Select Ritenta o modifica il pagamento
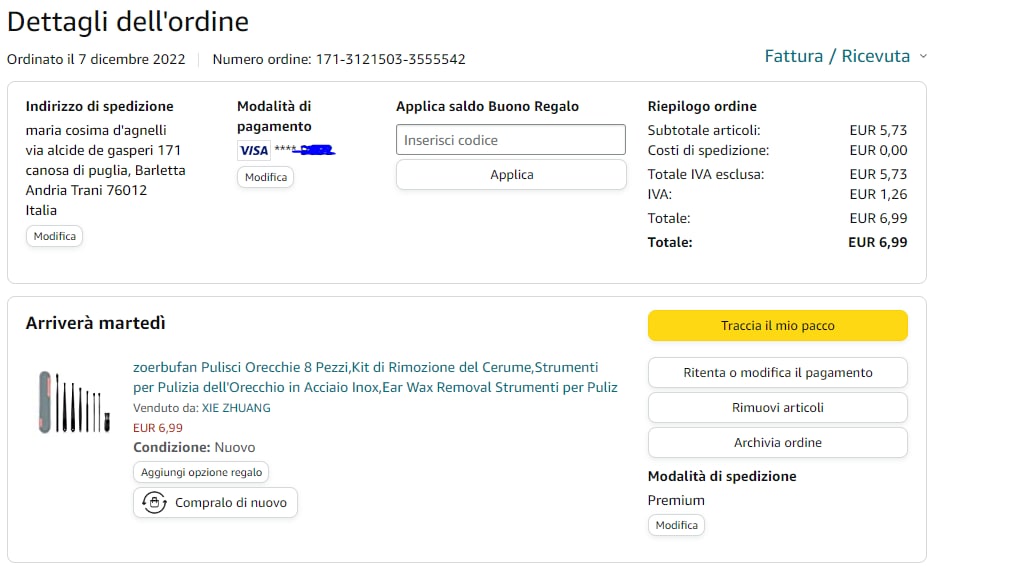 click(777, 373)
